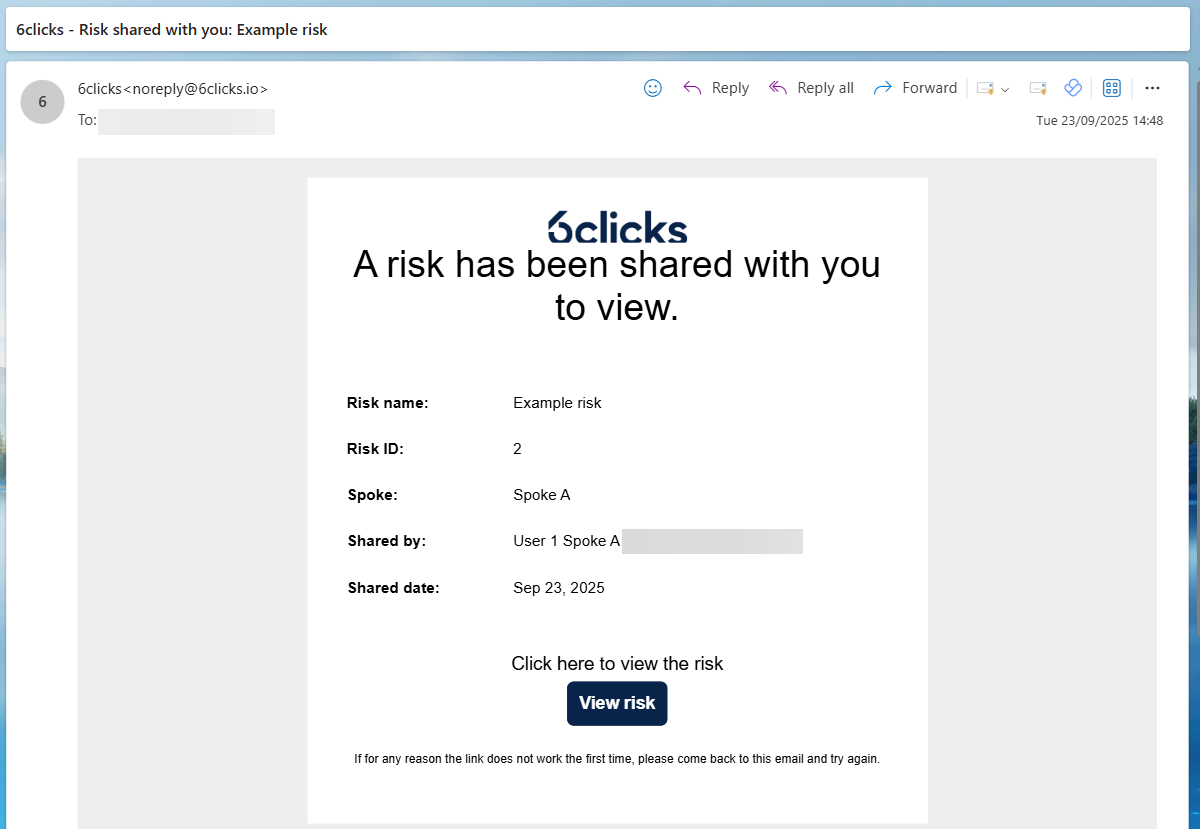Click the redacted To recipient field
The width and height of the screenshot is (1200, 829).
pos(186,121)
